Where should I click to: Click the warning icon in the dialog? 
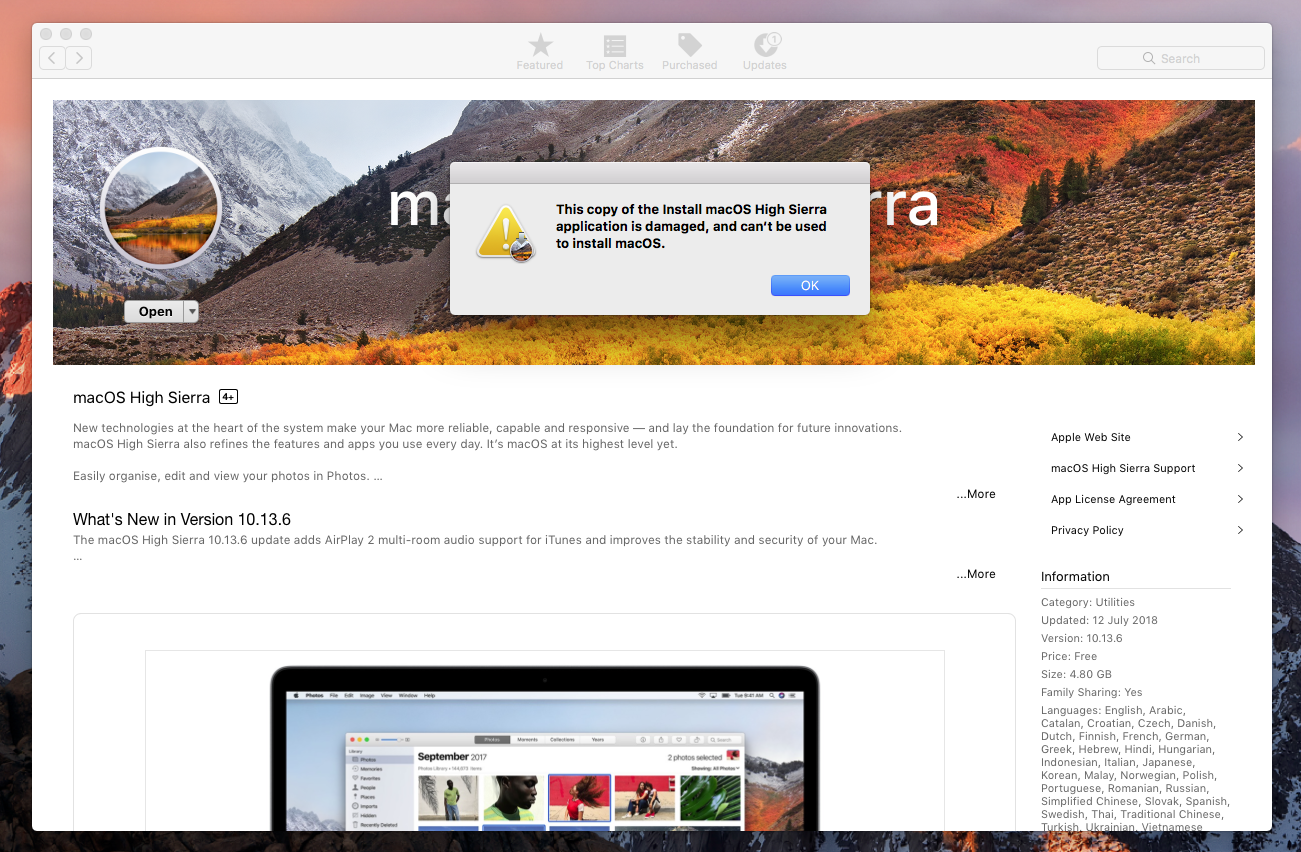tap(506, 234)
